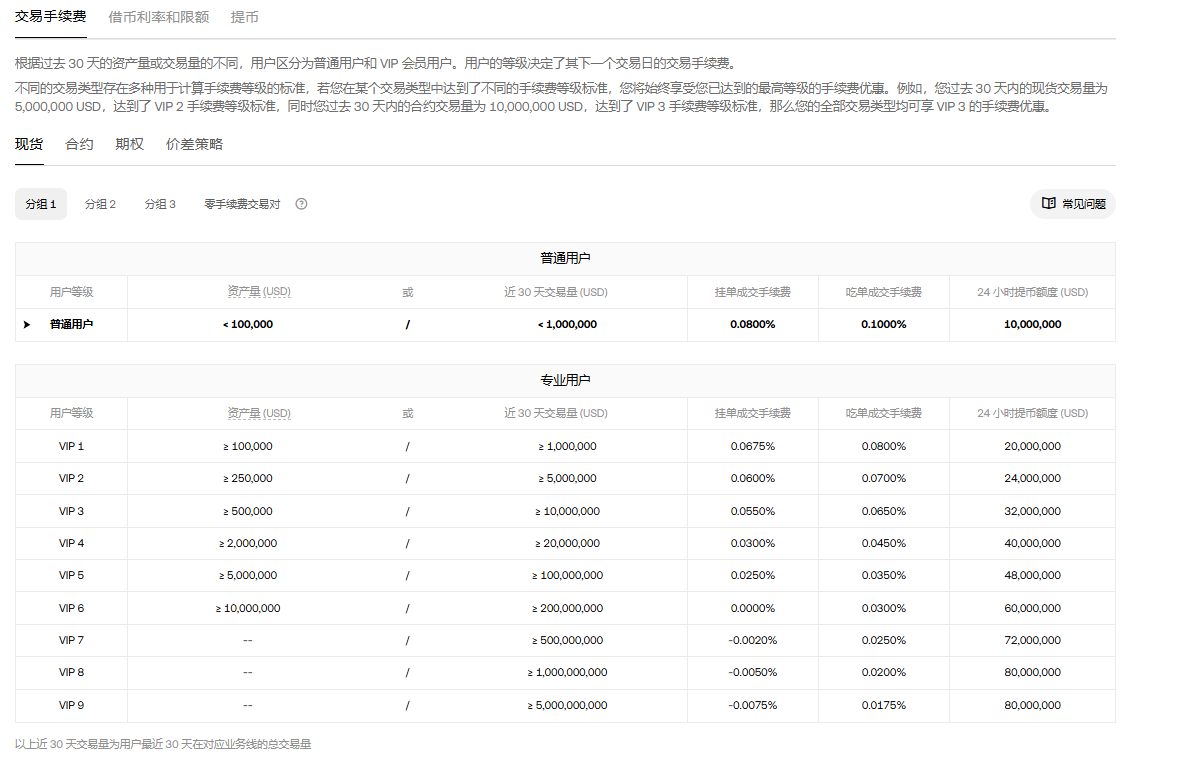The height and width of the screenshot is (765, 1203).
Task: Open the 价差策略 tab
Action: point(194,144)
